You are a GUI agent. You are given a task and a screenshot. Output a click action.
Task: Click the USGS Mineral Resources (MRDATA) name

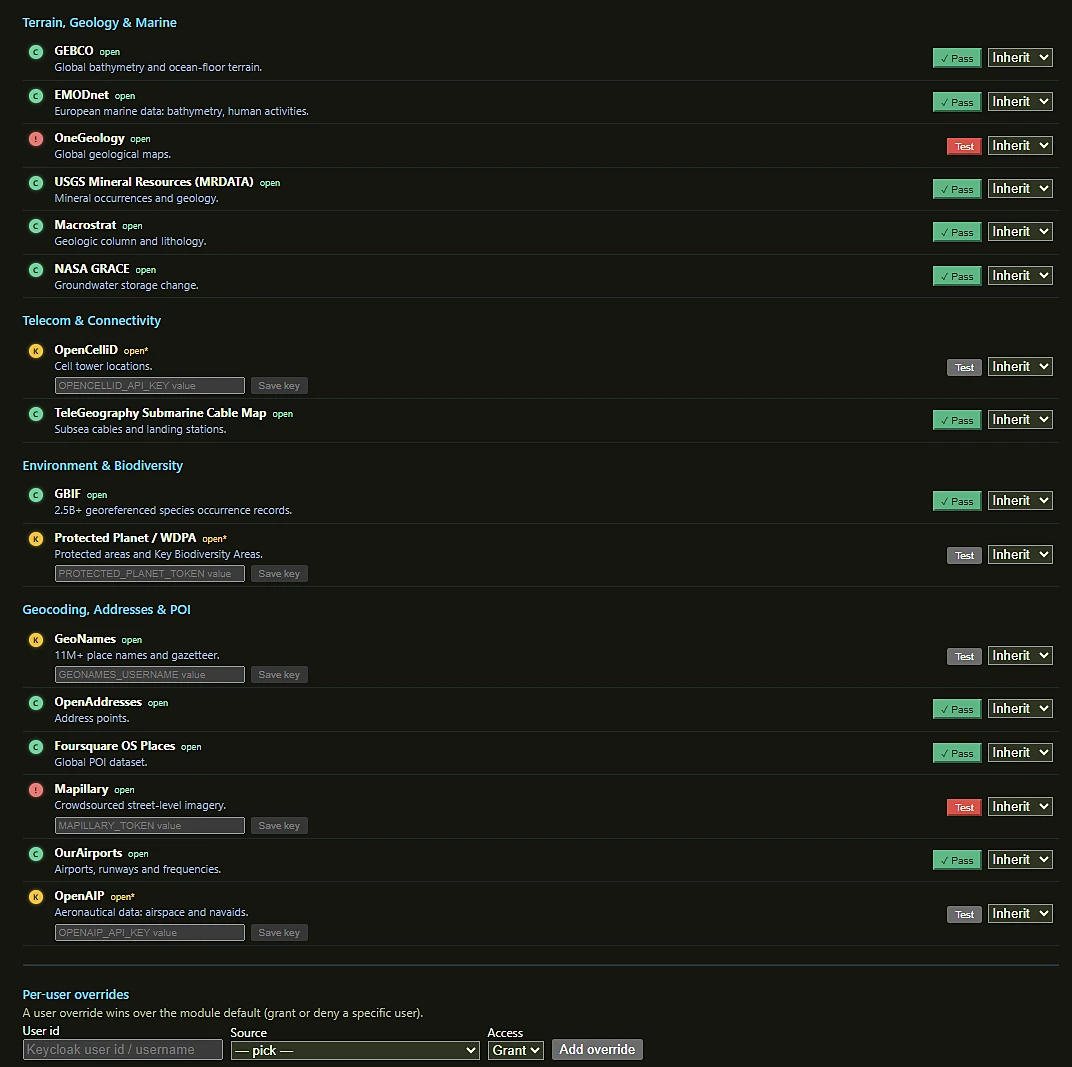click(x=154, y=182)
